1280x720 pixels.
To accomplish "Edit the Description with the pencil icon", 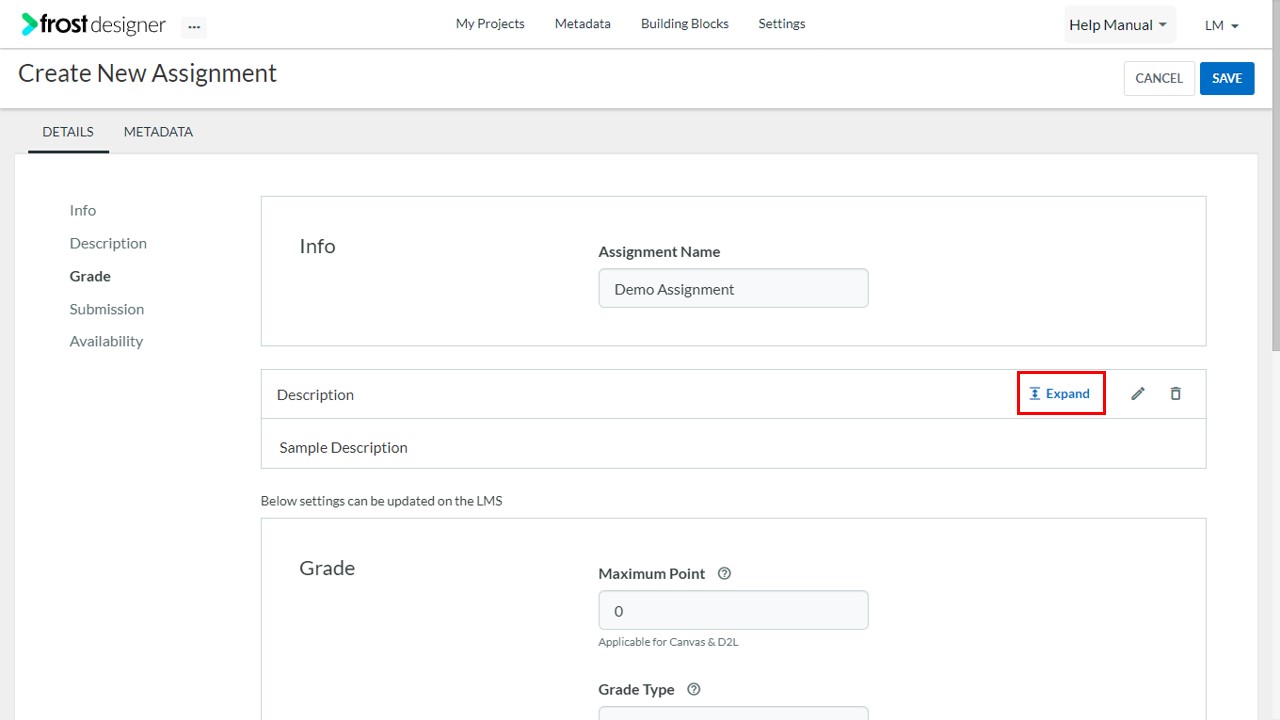I will click(x=1137, y=394).
